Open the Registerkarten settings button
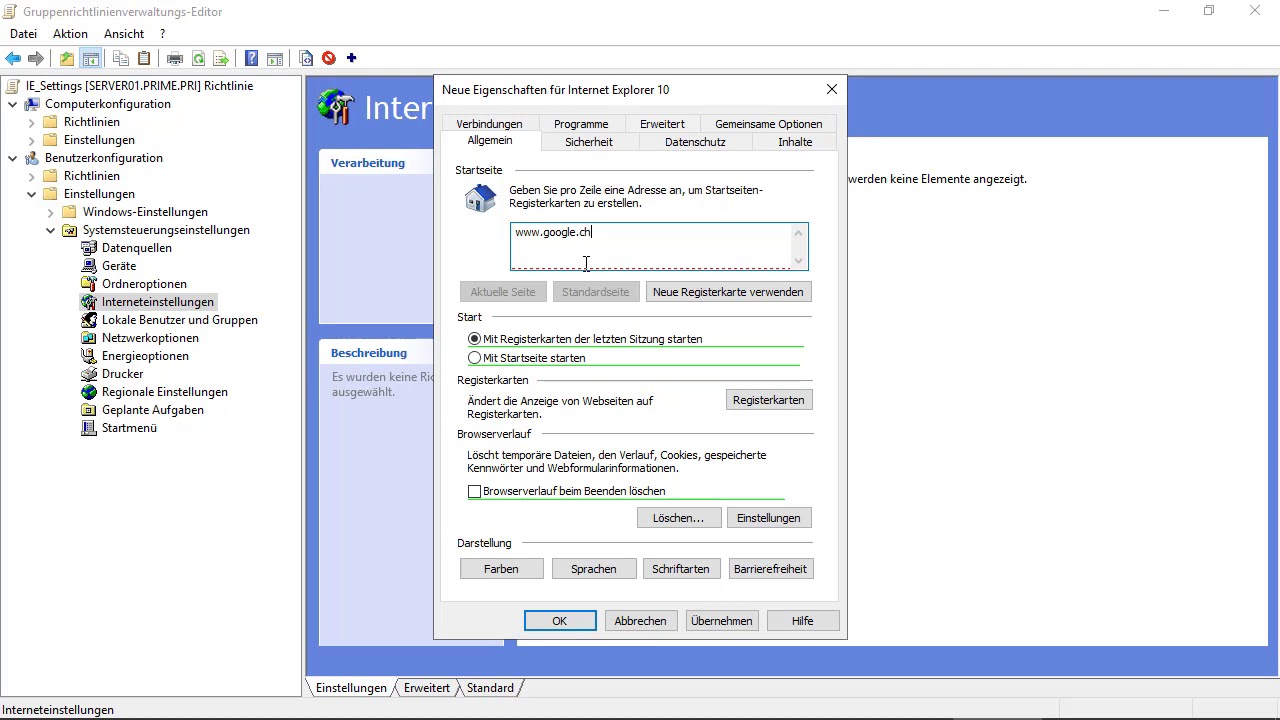The image size is (1280, 720). 768,400
